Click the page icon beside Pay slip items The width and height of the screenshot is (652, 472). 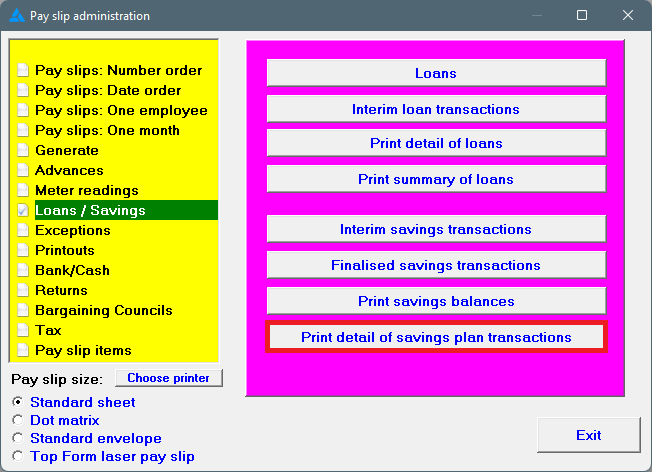click(x=23, y=350)
